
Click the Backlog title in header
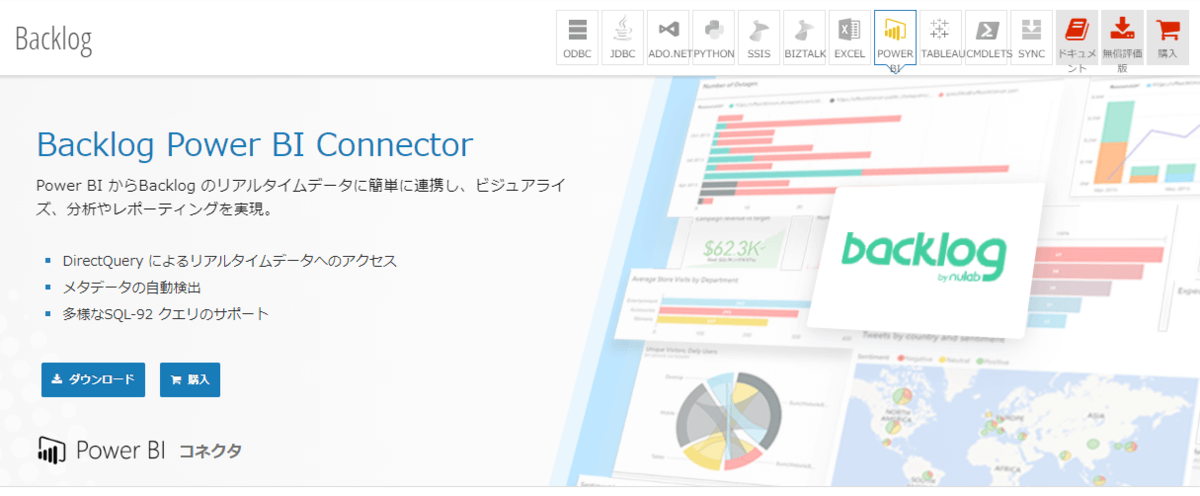tap(54, 39)
